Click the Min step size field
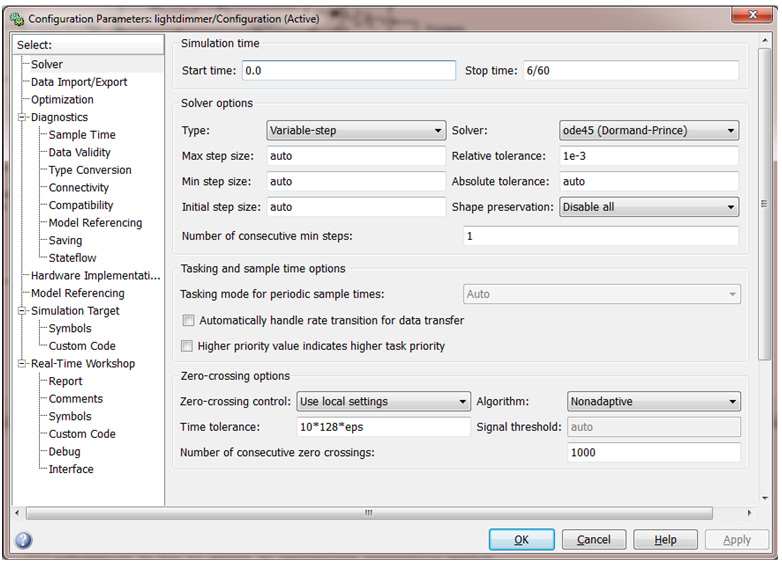The height and width of the screenshot is (562, 782). tap(356, 182)
